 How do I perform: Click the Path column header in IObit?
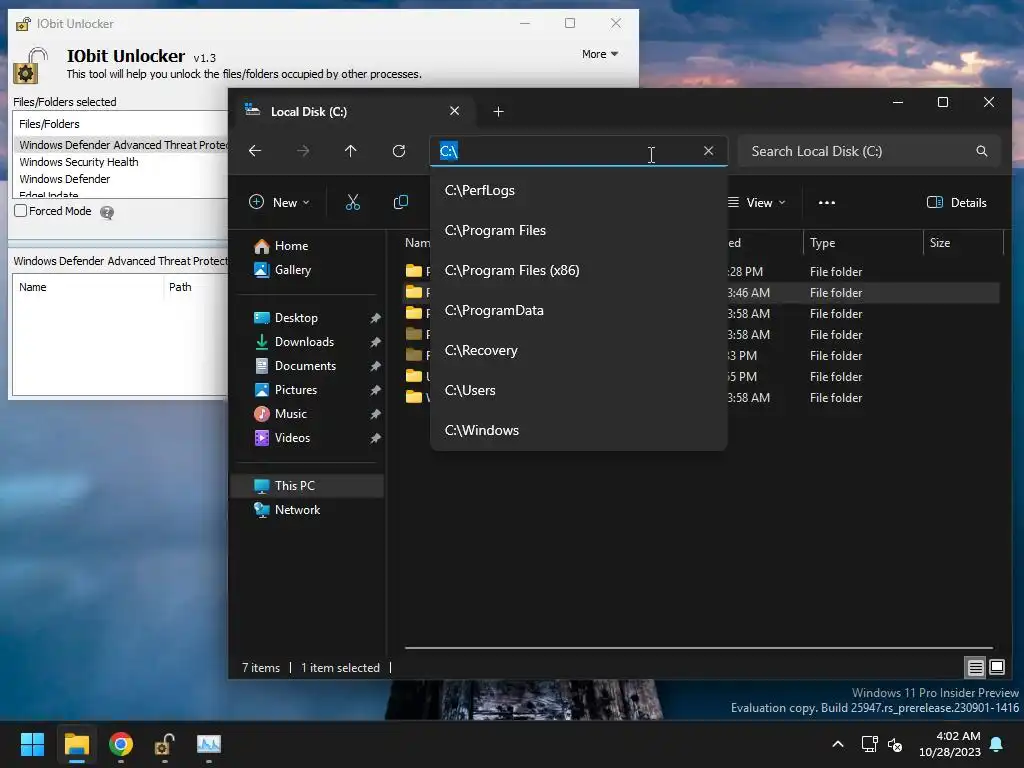195,287
